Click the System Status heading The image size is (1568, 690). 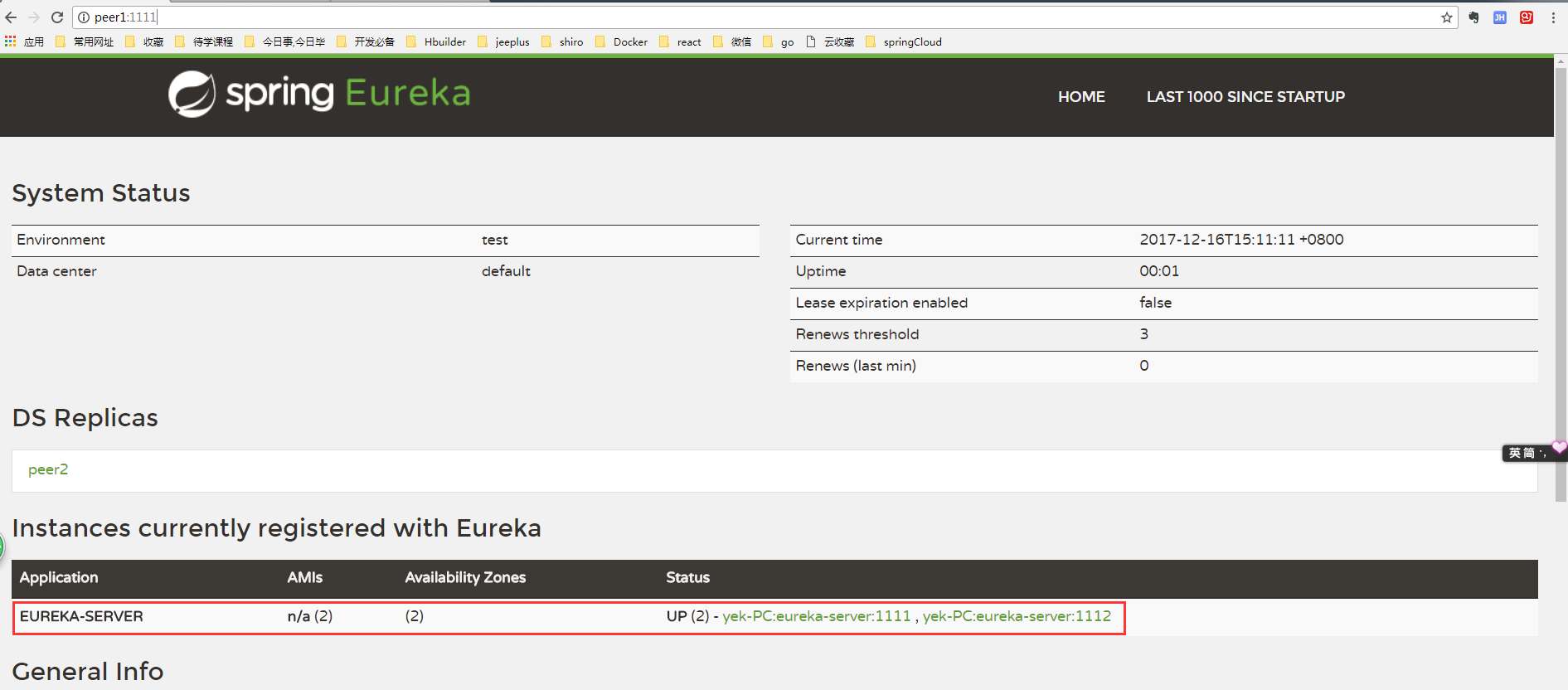(101, 193)
